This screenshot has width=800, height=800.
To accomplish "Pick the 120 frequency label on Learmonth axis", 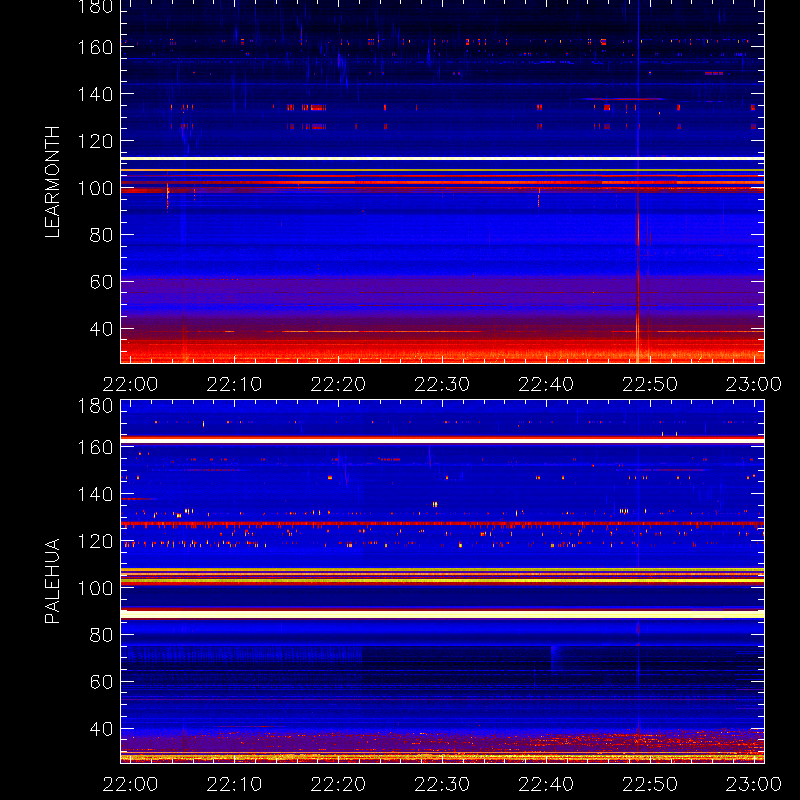I will point(95,141).
